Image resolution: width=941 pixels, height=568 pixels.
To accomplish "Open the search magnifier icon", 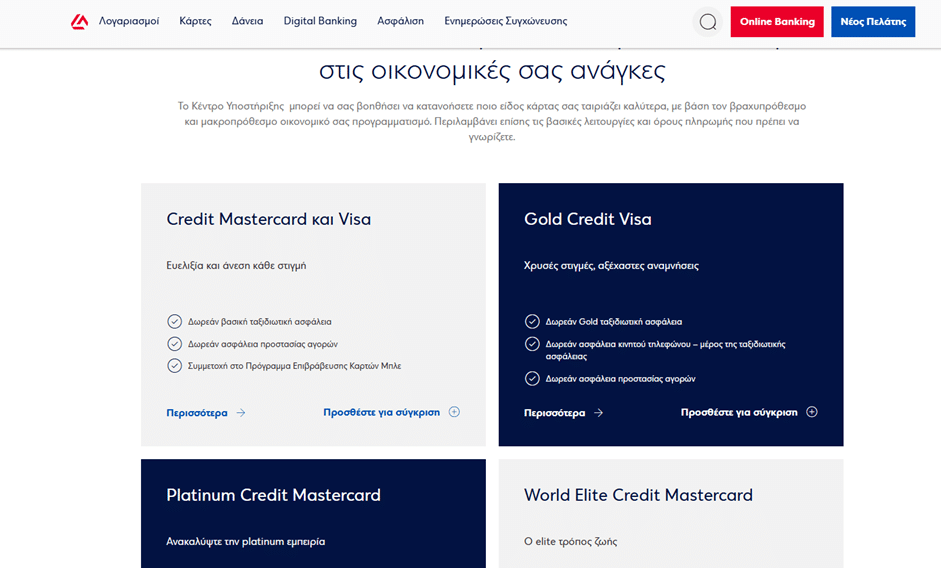I will 708,22.
